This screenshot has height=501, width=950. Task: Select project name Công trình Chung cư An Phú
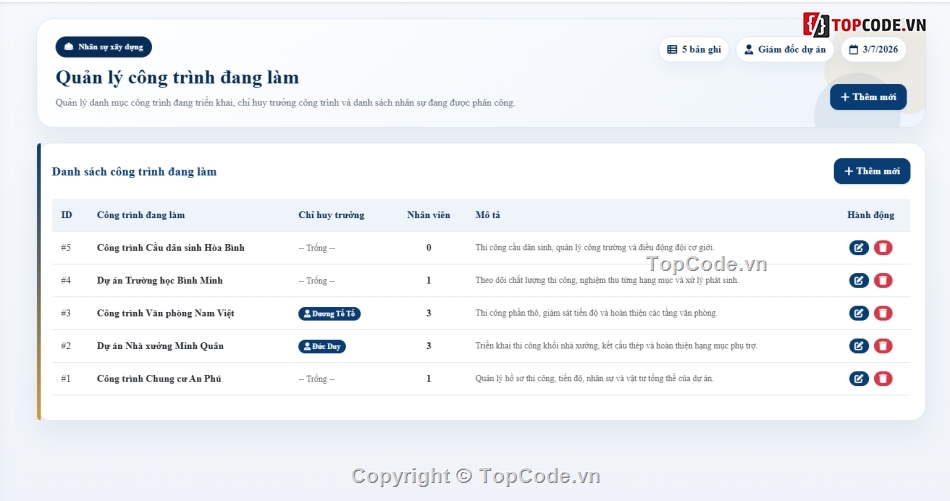tap(159, 379)
